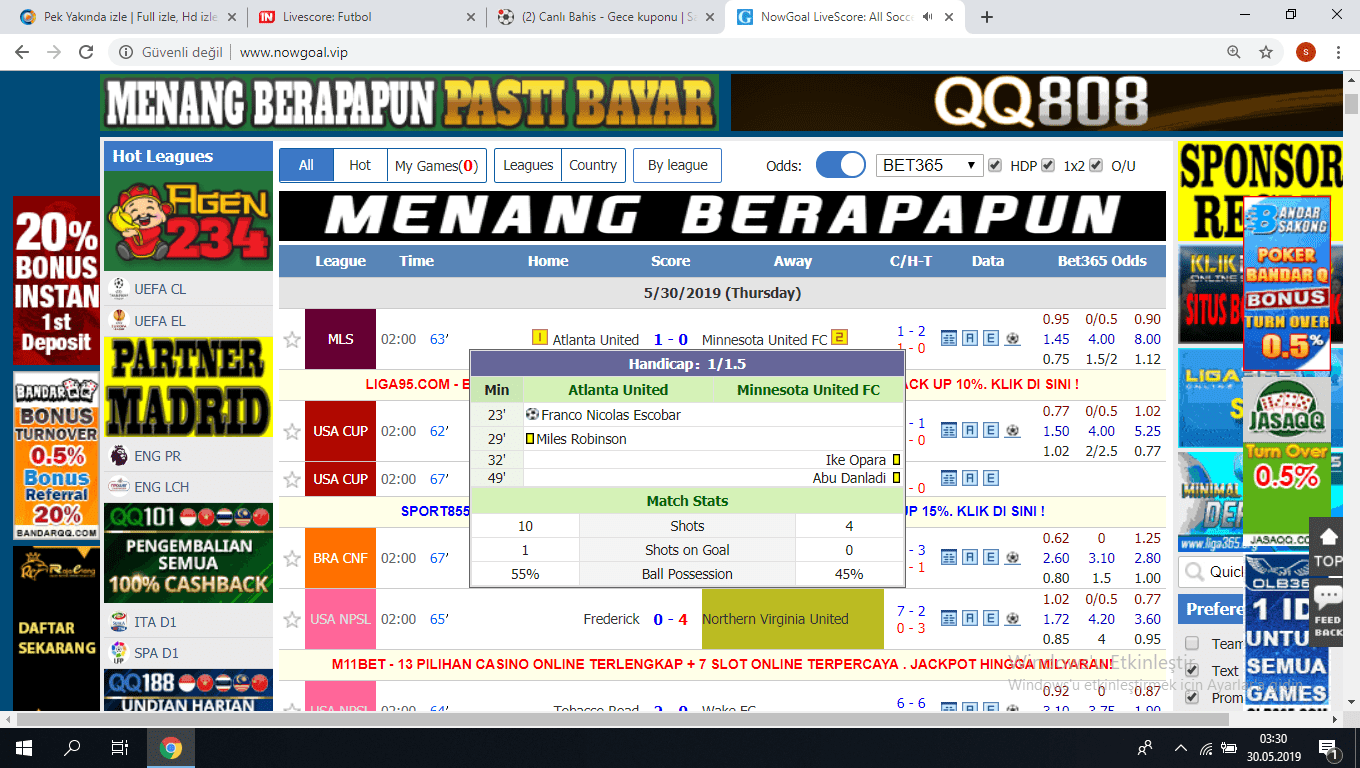Viewport: 1360px width, 768px height.
Task: Open 'E' data icon for USA CUP 67' match
Action: click(991, 478)
